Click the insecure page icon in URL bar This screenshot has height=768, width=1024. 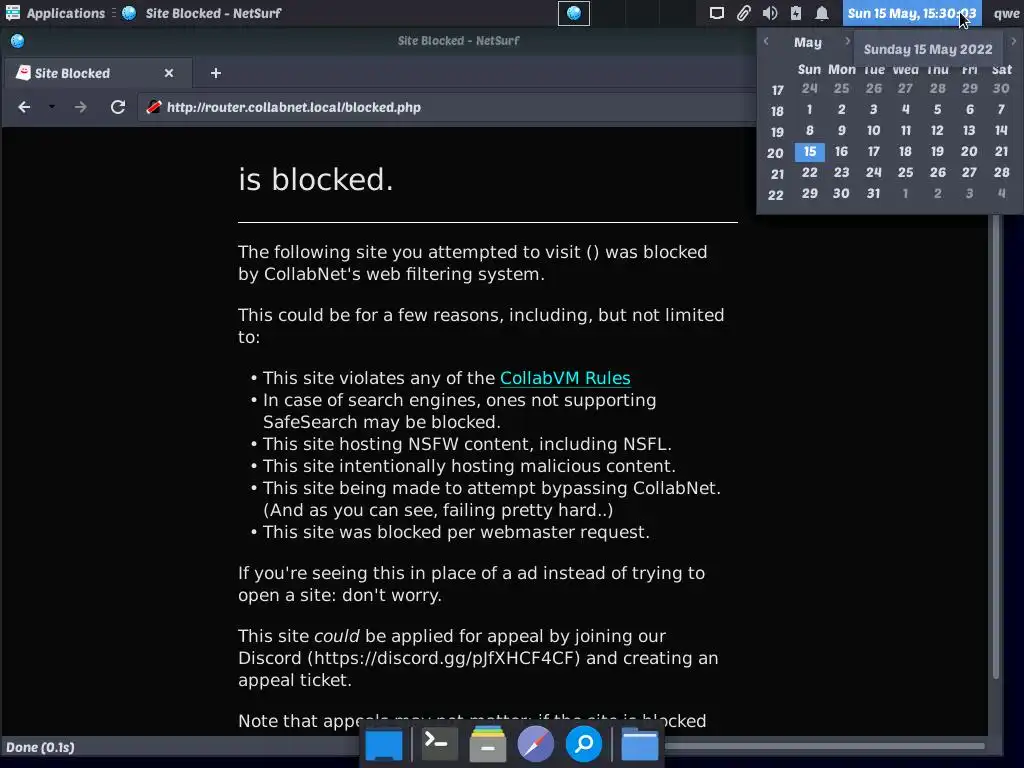153,107
